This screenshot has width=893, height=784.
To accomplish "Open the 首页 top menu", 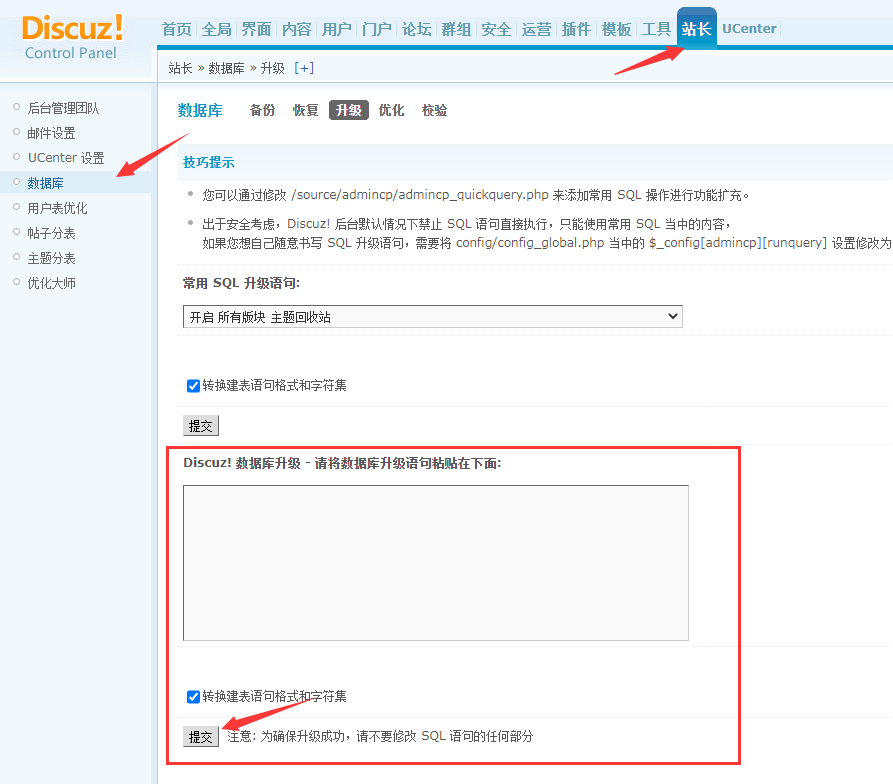I will [177, 29].
